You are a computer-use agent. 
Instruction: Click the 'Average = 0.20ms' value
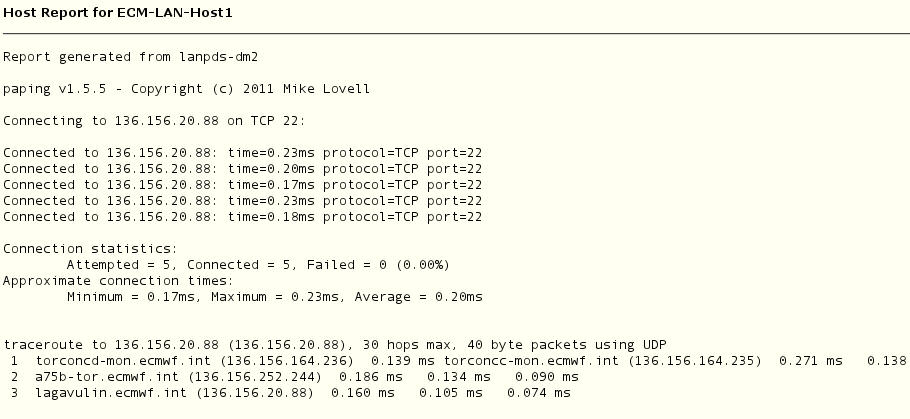(418, 297)
